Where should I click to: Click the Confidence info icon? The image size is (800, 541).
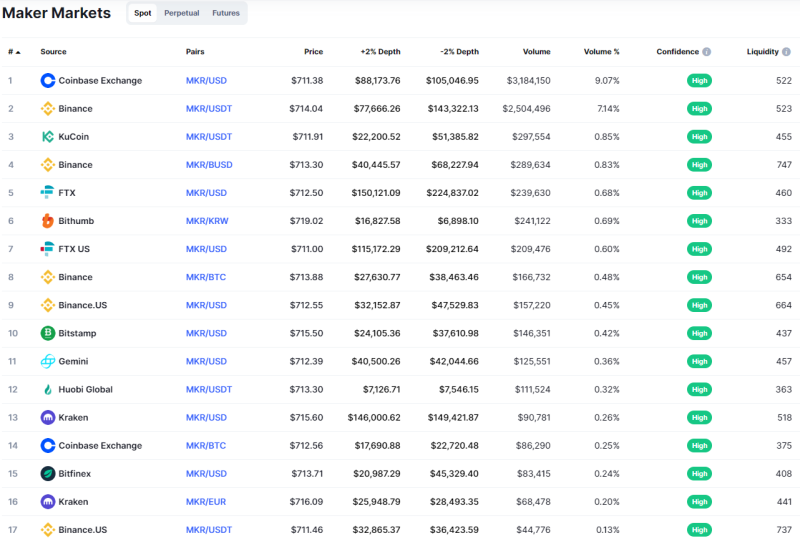tap(707, 52)
